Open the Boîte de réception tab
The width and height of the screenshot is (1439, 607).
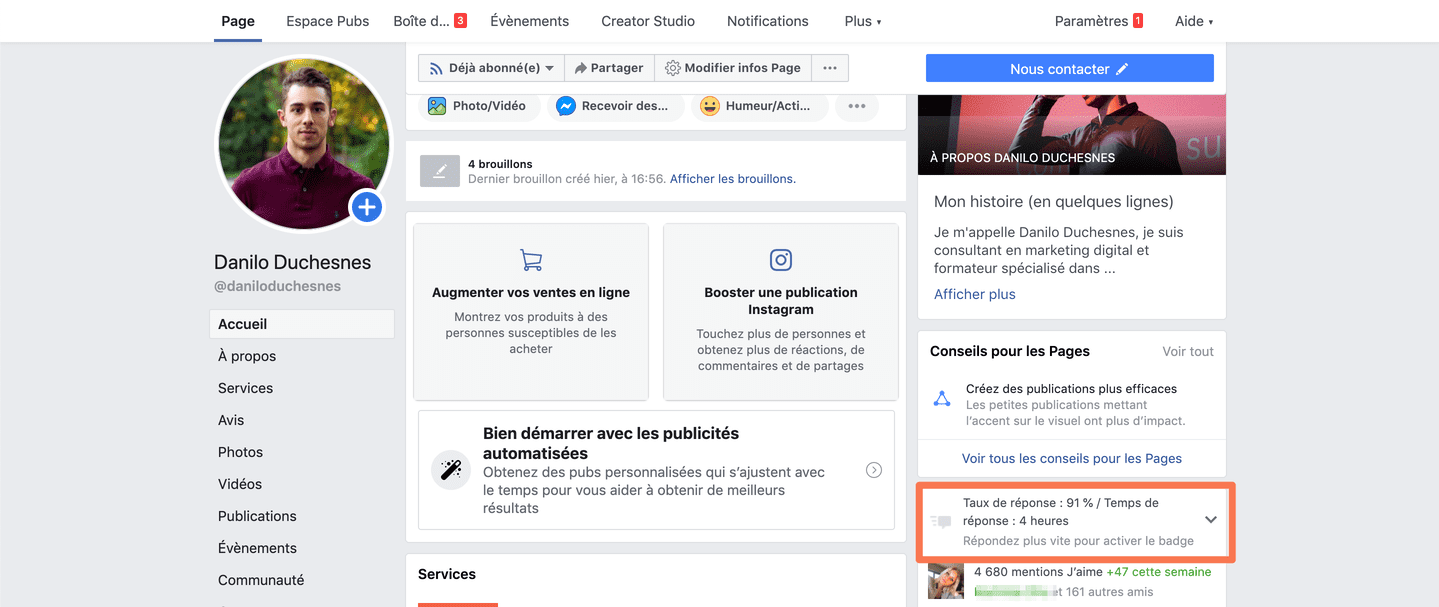(x=430, y=21)
